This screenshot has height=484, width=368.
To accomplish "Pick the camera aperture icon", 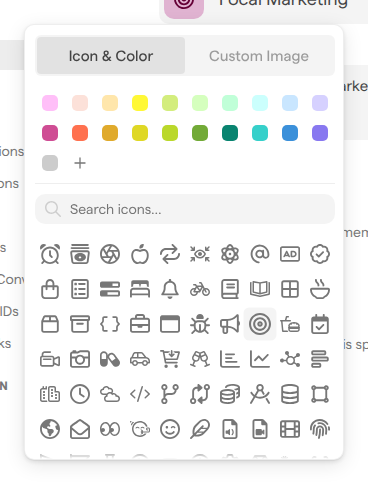I will [x=110, y=254].
